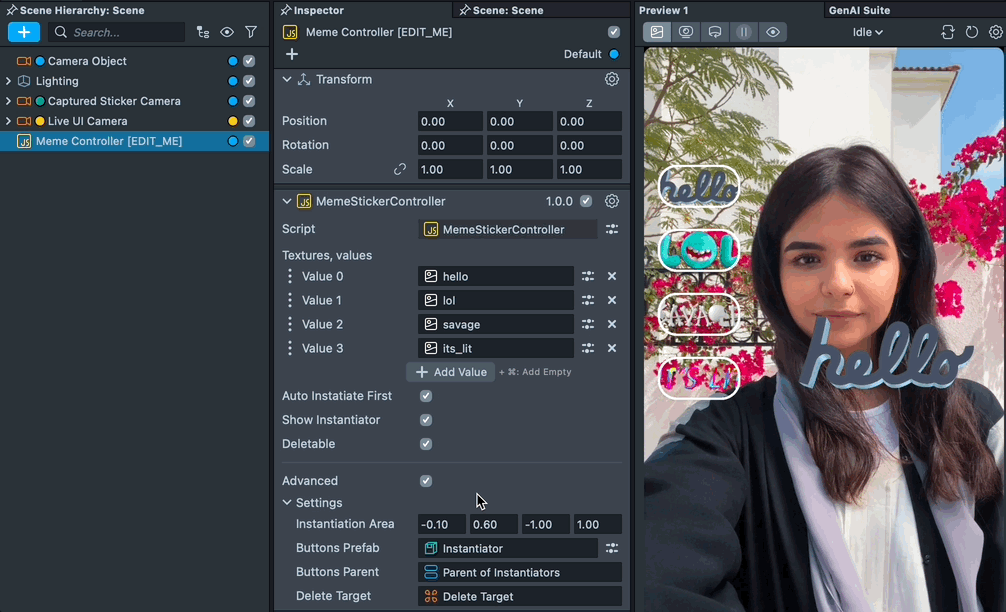Pause the preview playback
Image resolution: width=1006 pixels, height=612 pixels.
pos(744,32)
